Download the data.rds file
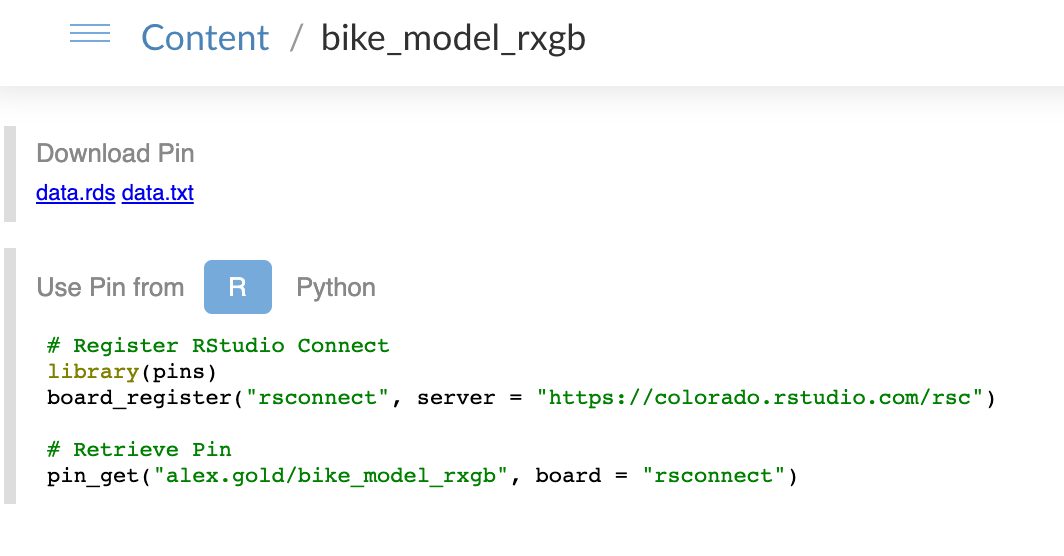The image size is (1064, 556). tap(75, 193)
